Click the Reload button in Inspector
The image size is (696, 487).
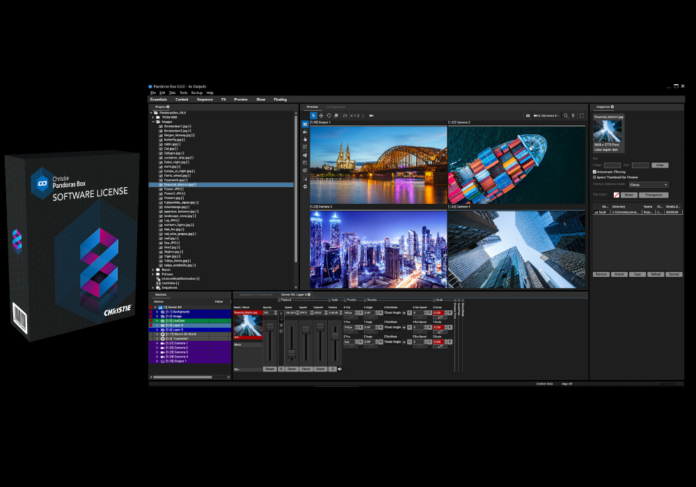tap(655, 274)
